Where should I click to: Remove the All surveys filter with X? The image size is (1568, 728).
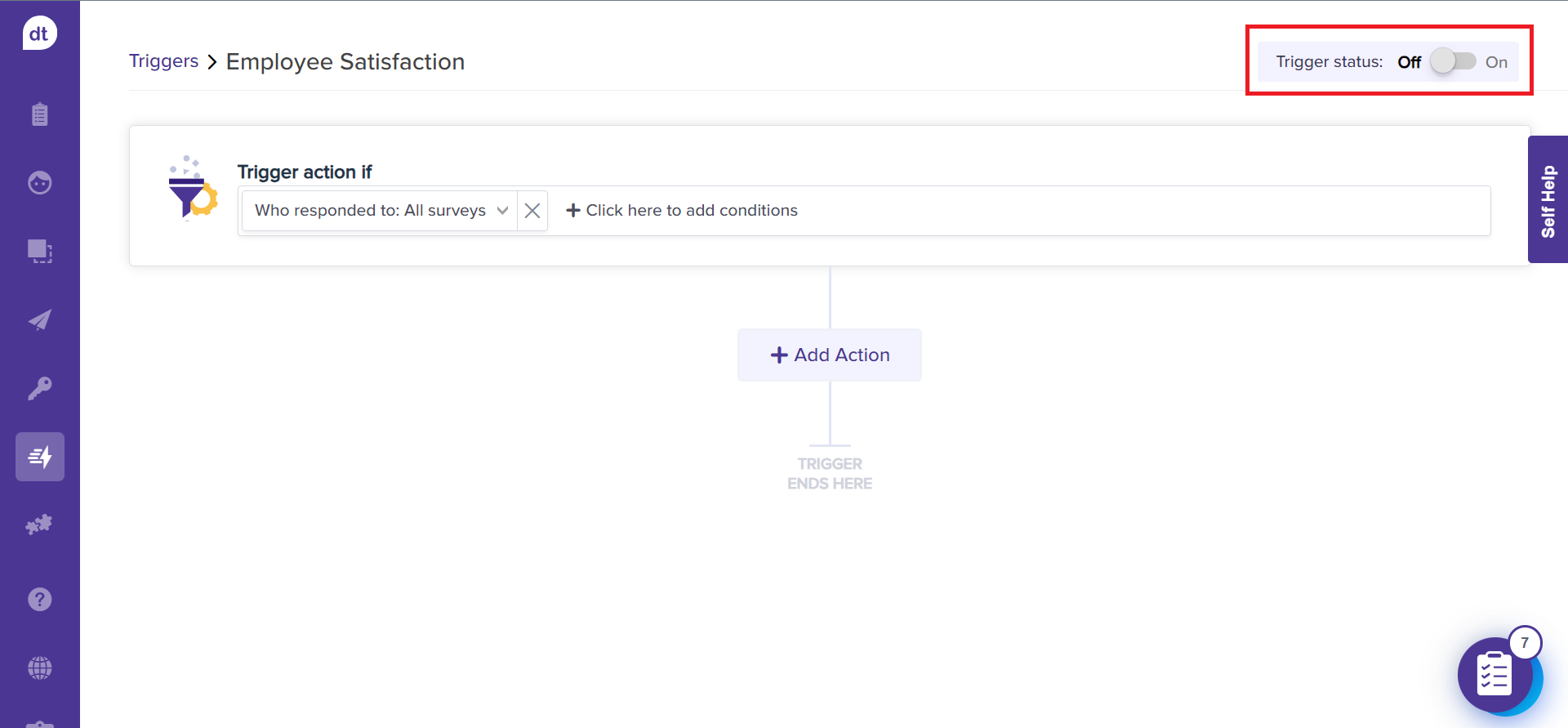click(532, 211)
